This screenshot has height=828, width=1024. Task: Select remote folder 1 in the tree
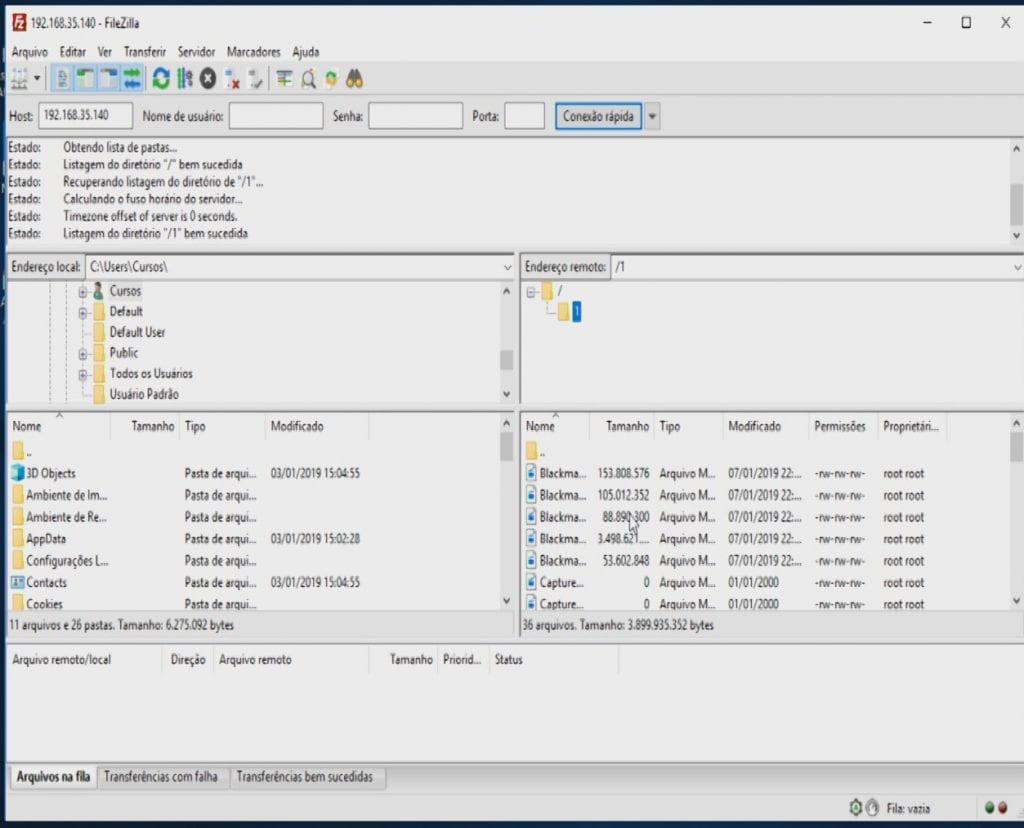[577, 311]
